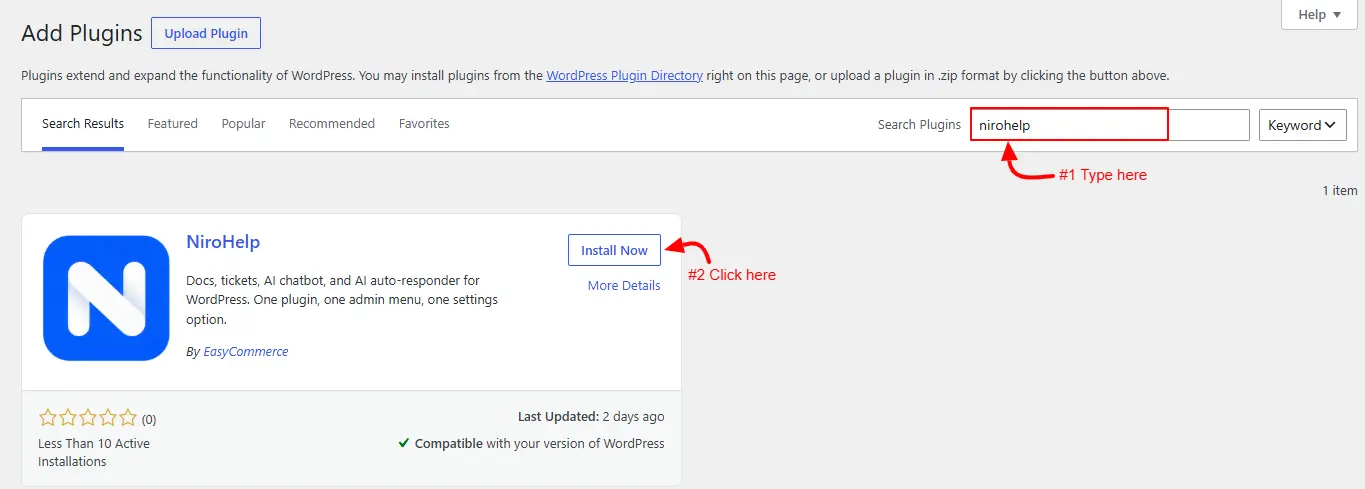The height and width of the screenshot is (489, 1365).
Task: Open the WordPress Plugin Directory link
Action: [x=625, y=75]
